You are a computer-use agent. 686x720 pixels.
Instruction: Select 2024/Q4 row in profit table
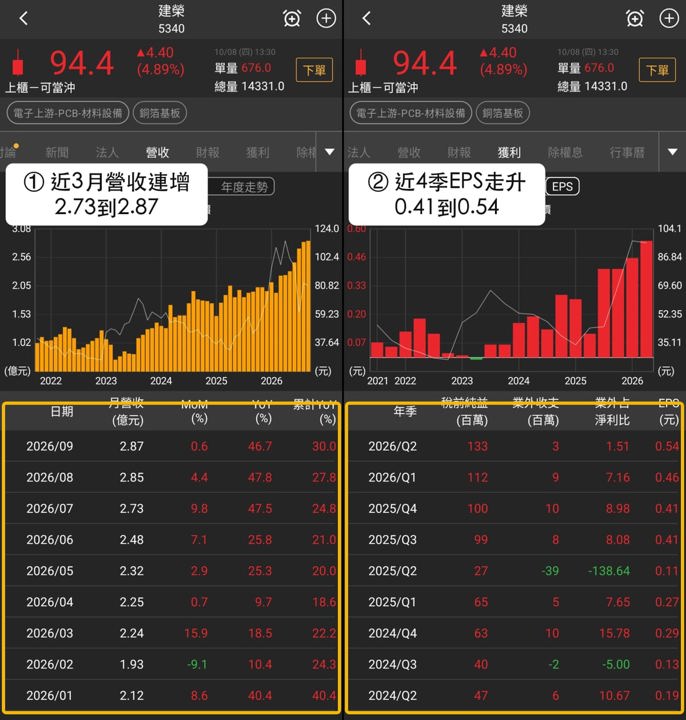pyautogui.click(x=515, y=634)
